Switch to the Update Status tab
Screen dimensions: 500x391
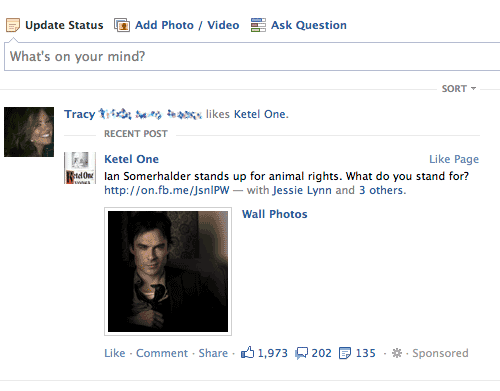[64, 25]
